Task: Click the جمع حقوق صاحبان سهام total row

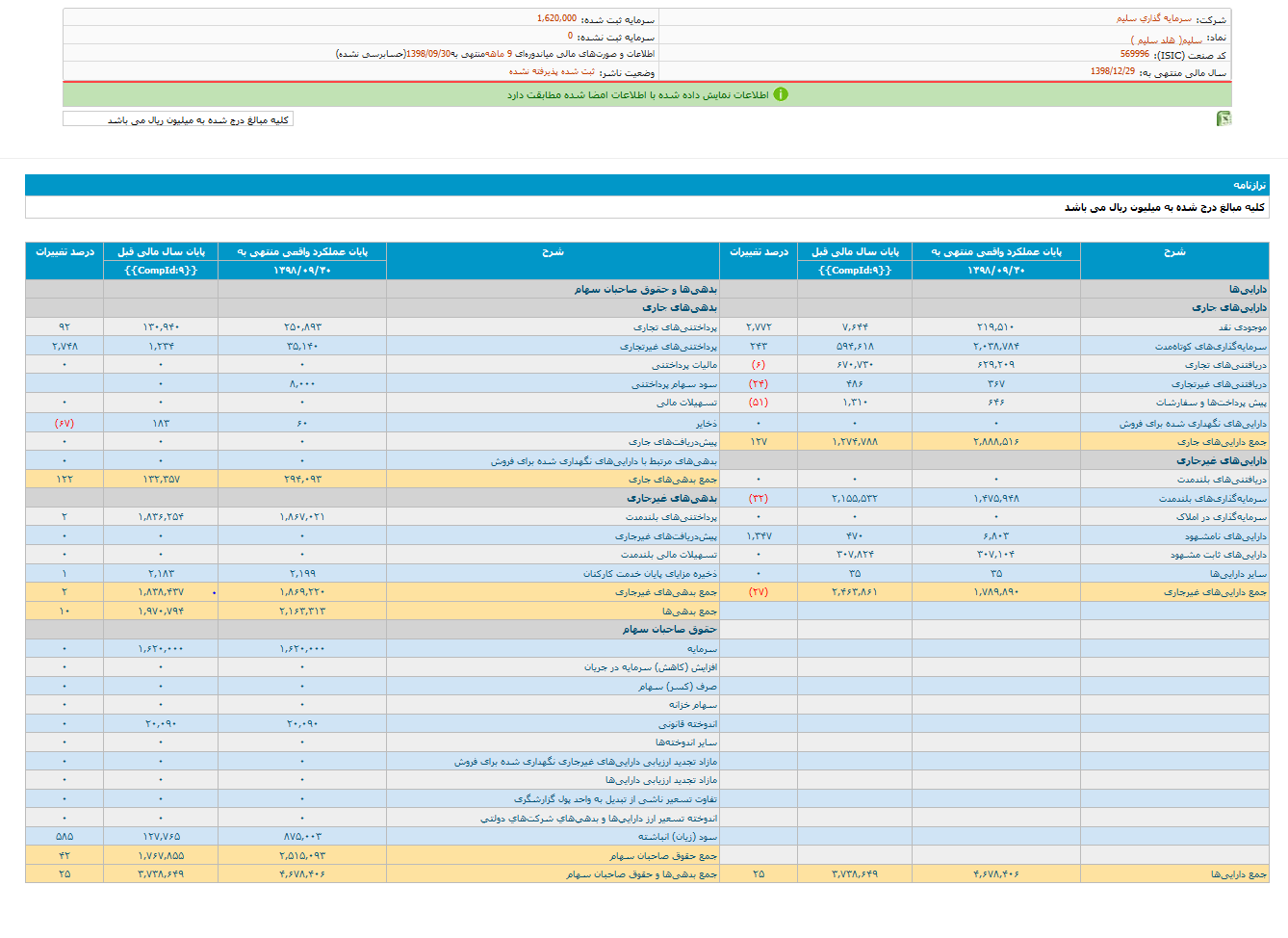Action: [x=662, y=856]
